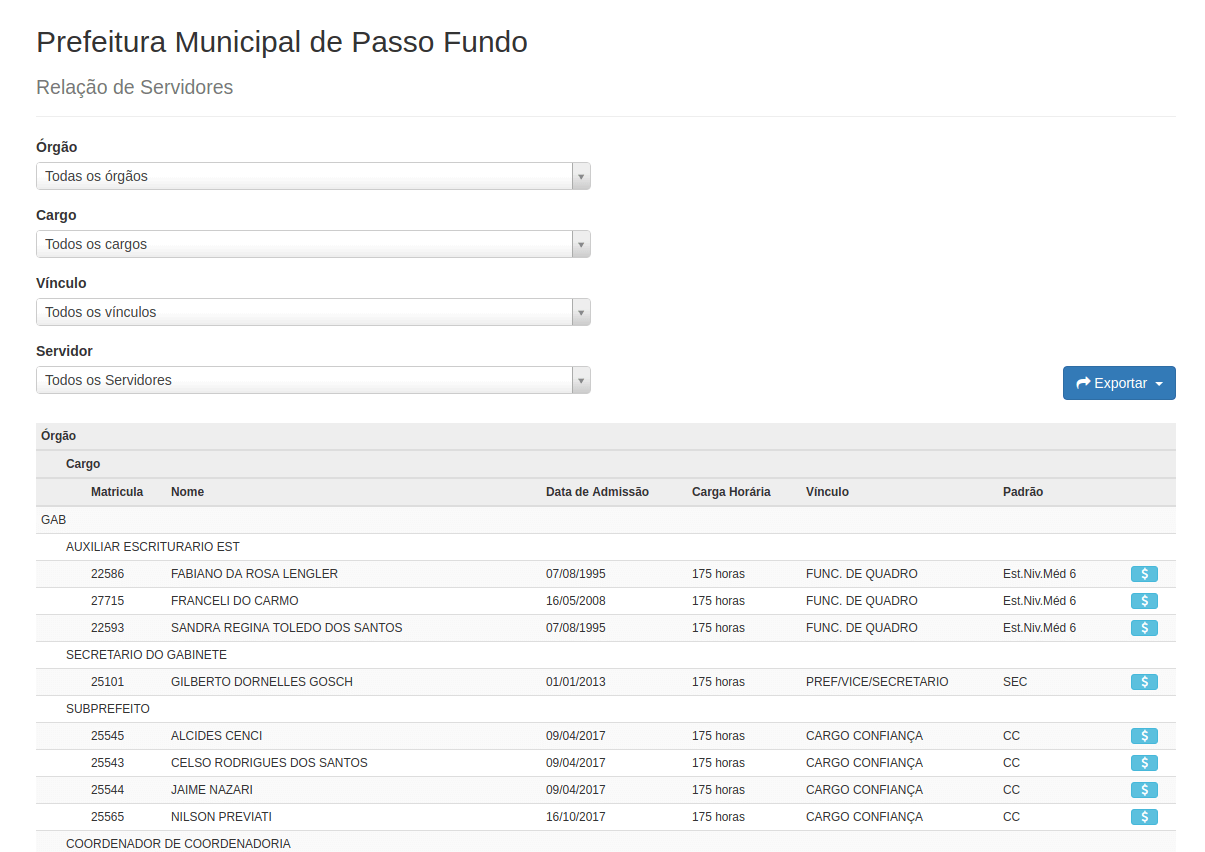Image resolution: width=1205 pixels, height=852 pixels.
Task: Click matricula 25545
Action: click(x=108, y=736)
